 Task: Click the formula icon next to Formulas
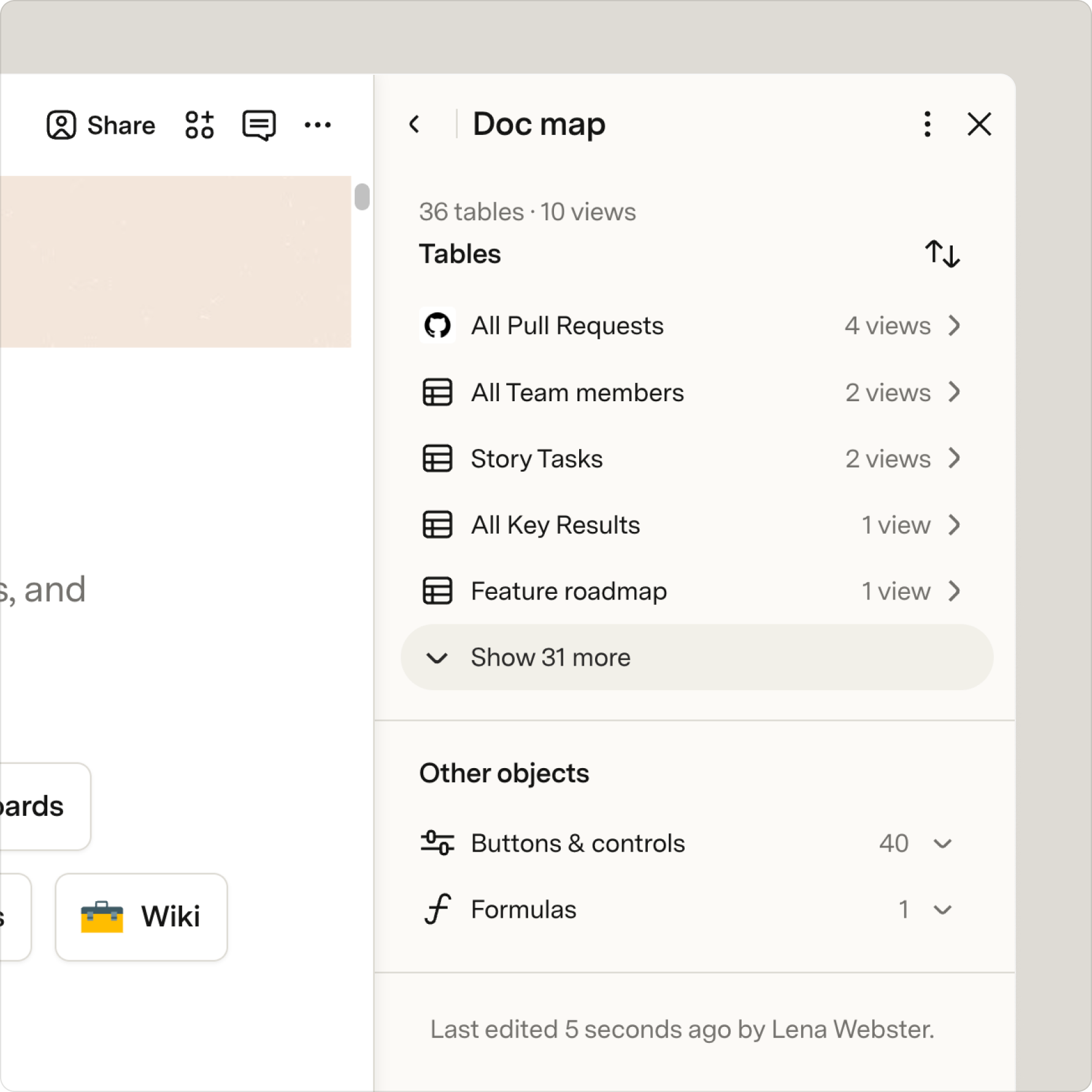437,910
